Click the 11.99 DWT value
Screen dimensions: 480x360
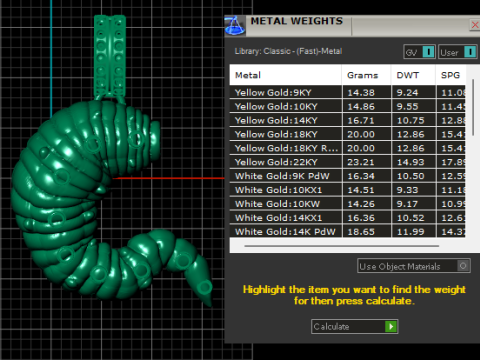point(410,232)
